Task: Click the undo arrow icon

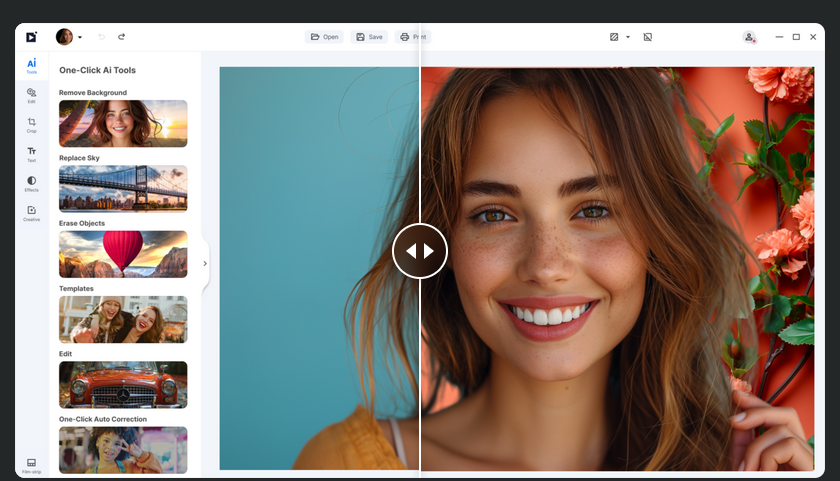Action: pyautogui.click(x=101, y=37)
